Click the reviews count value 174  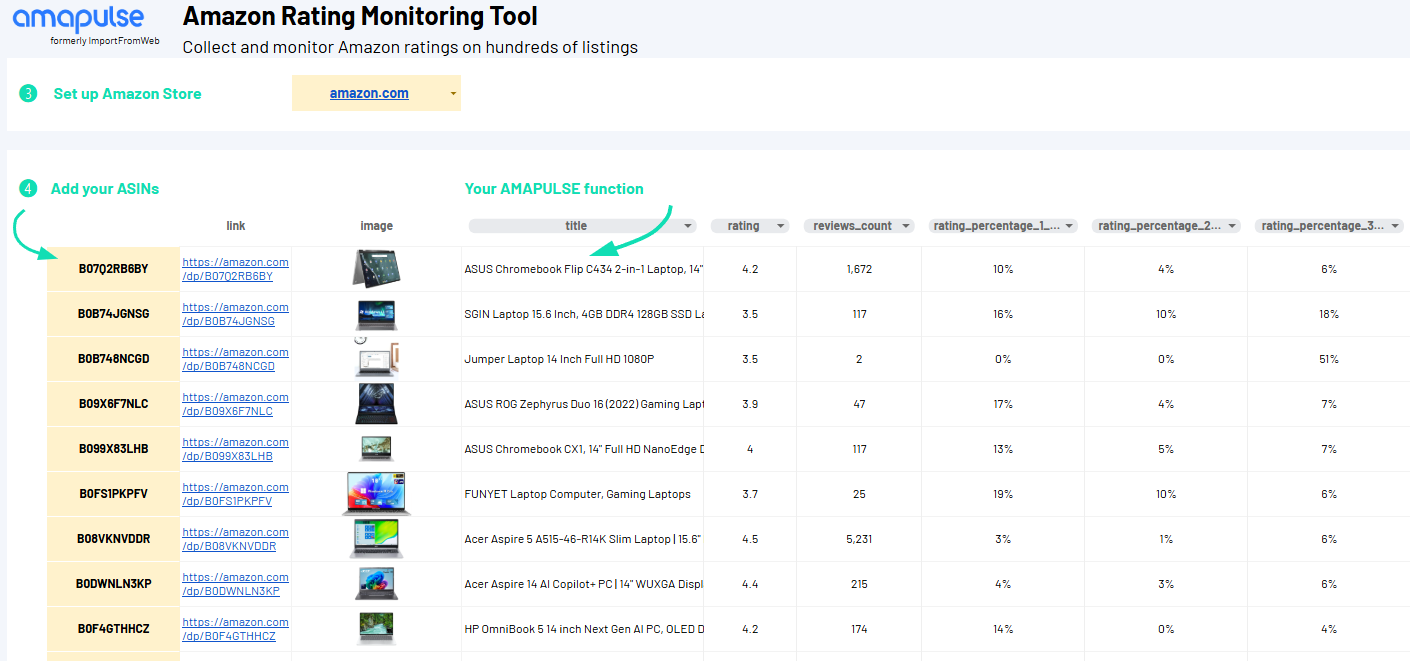click(x=859, y=629)
